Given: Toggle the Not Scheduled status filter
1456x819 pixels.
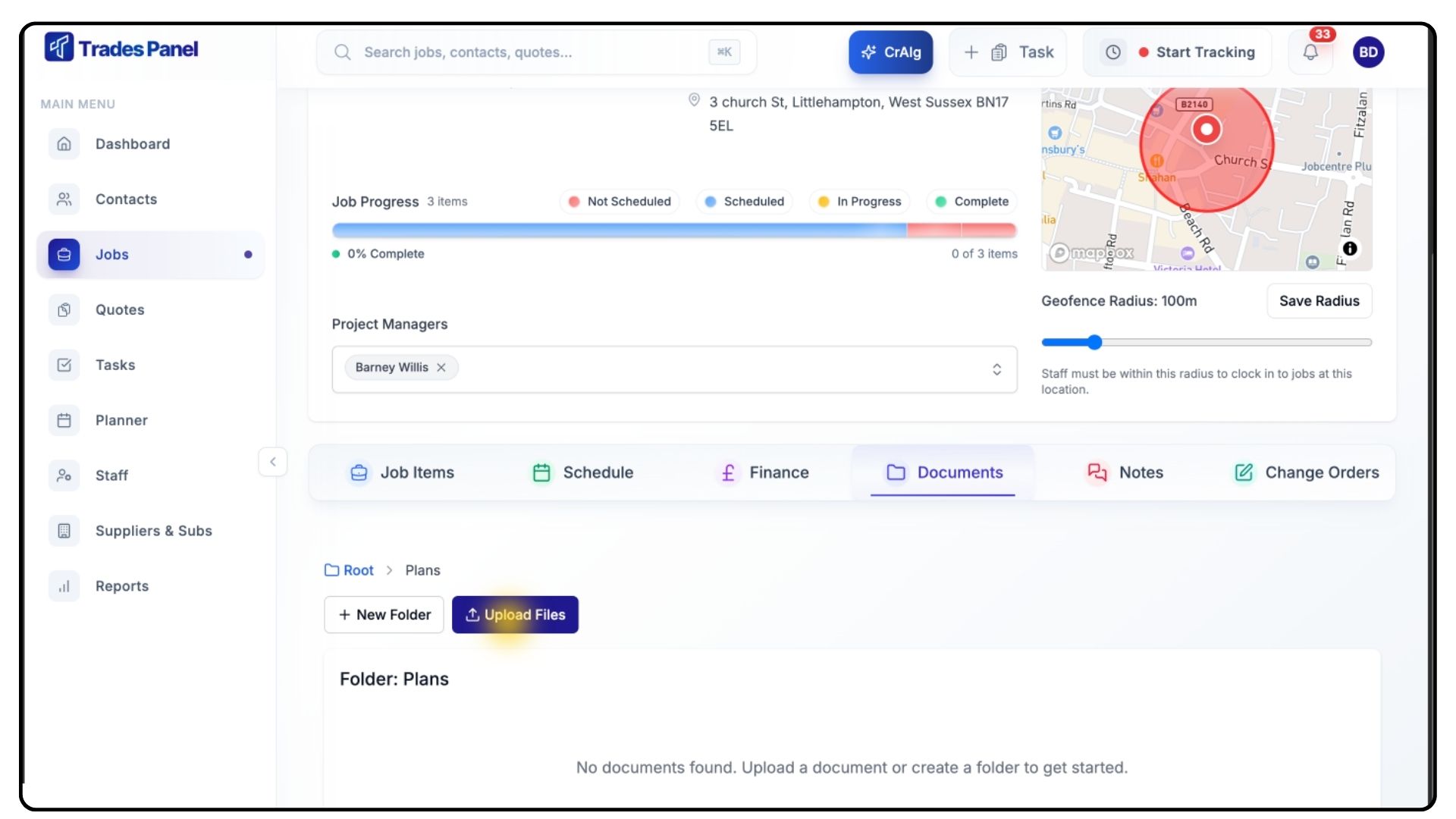Looking at the screenshot, I should 620,202.
